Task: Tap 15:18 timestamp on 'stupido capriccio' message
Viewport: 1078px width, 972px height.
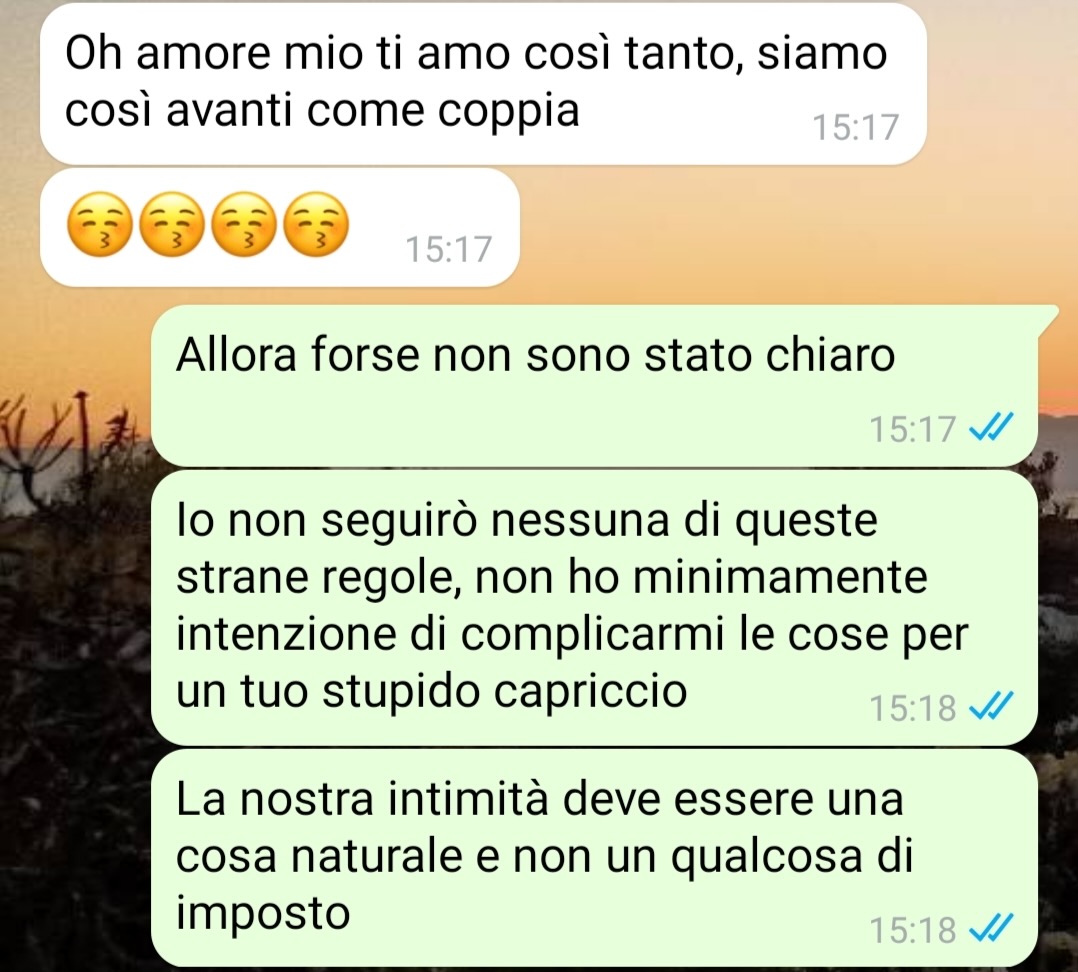Action: point(912,707)
